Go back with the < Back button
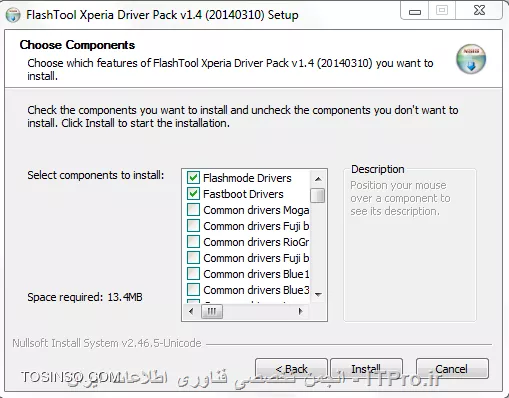This screenshot has width=509, height=398. 291,369
